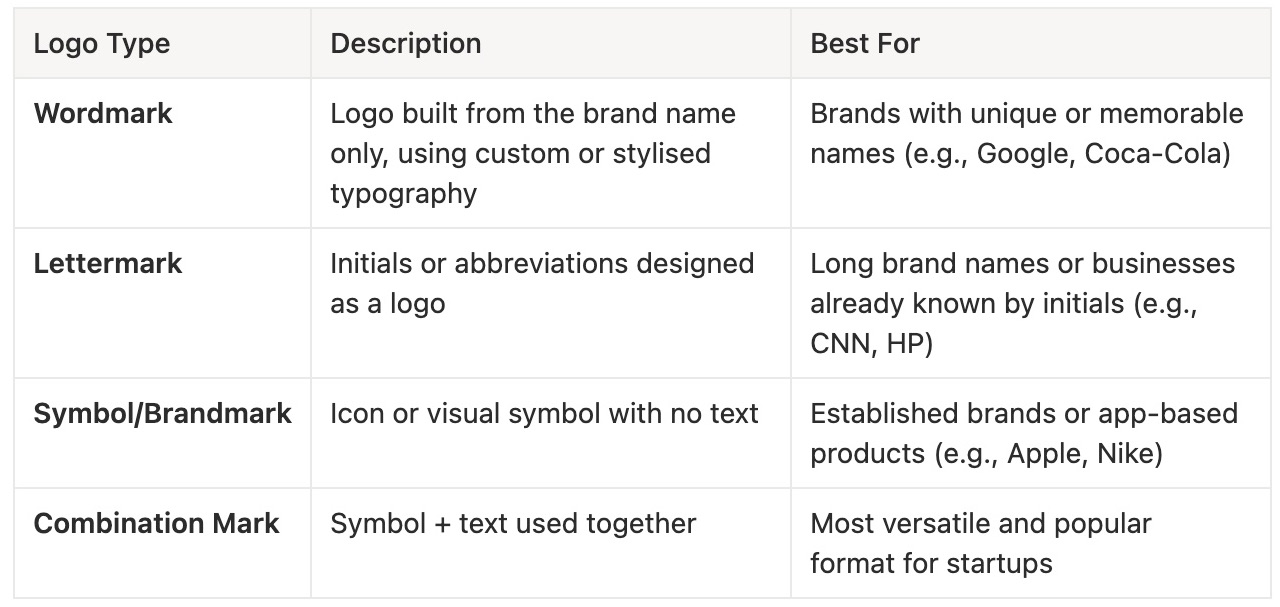Click the cell mentioning Google, Coca-Cola
Image resolution: width=1280 pixels, height=607 pixels.
[1028, 153]
